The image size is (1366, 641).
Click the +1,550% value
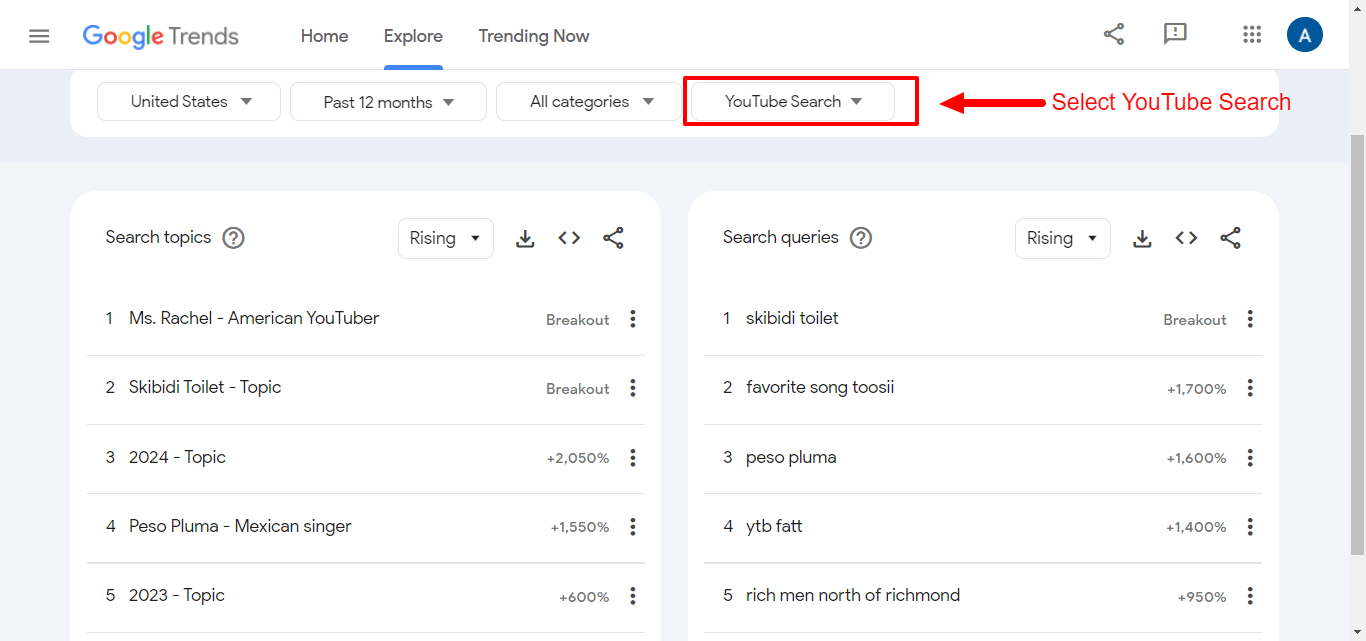[580, 527]
